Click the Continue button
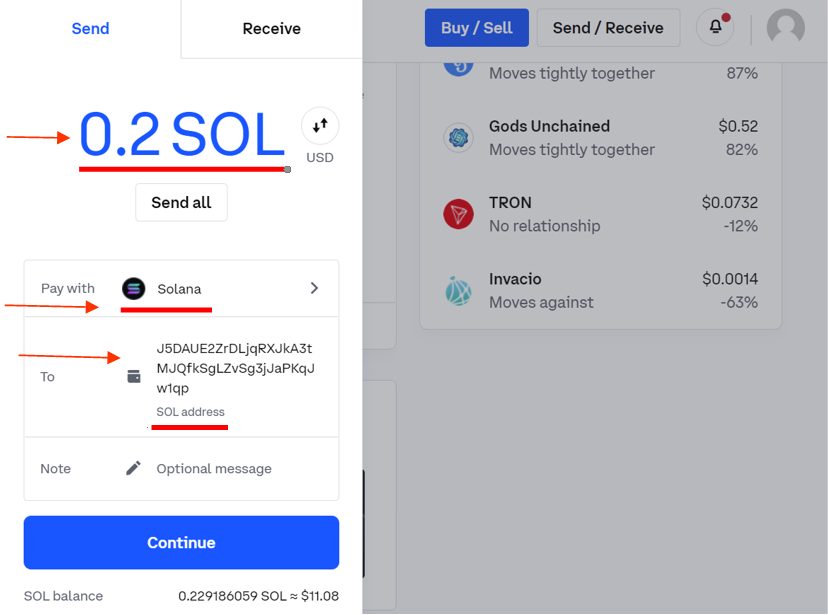This screenshot has width=828, height=615. point(181,542)
